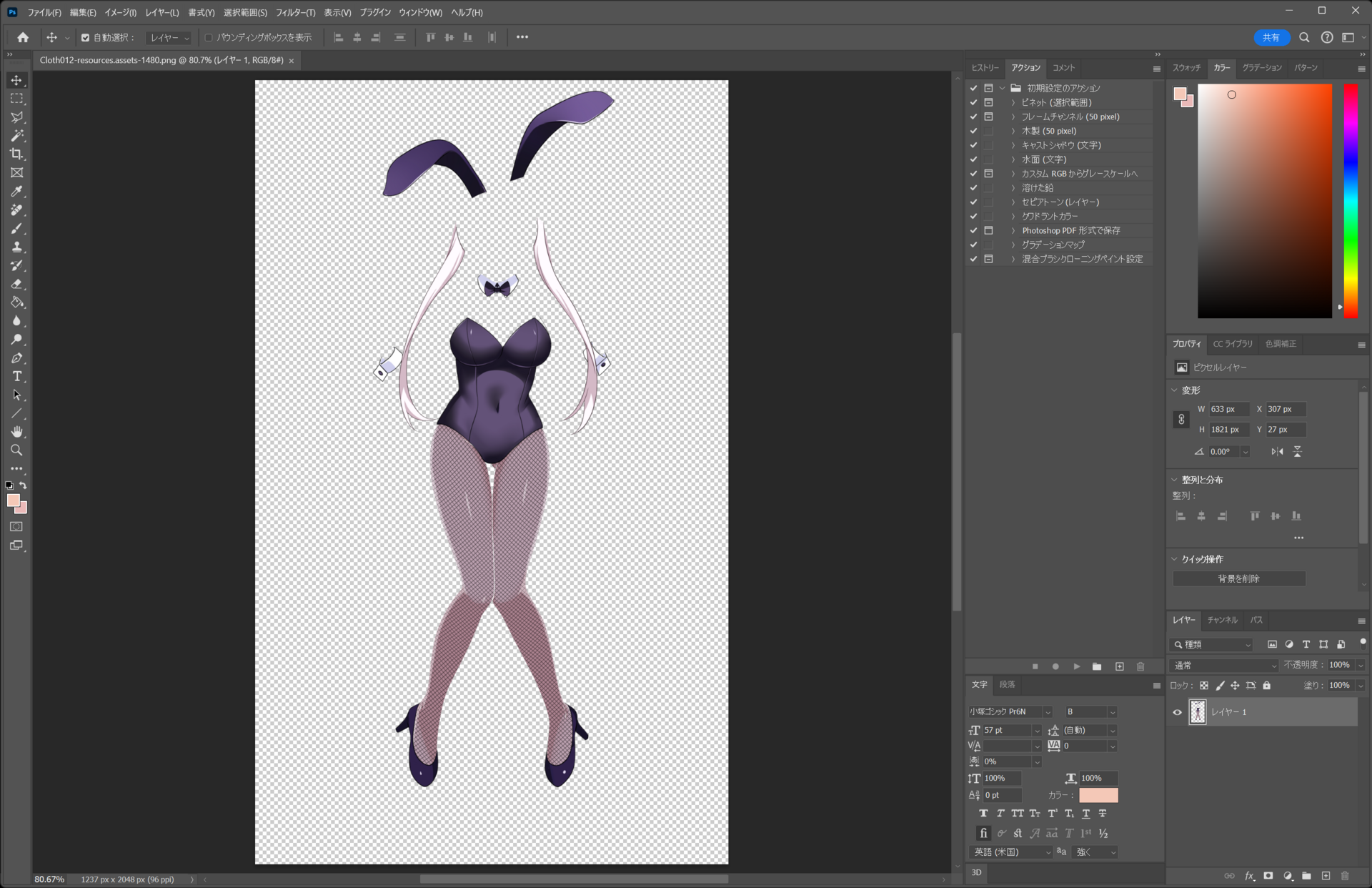Open the レイヤー auto-select dropdown
The height and width of the screenshot is (888, 1372).
pyautogui.click(x=169, y=38)
